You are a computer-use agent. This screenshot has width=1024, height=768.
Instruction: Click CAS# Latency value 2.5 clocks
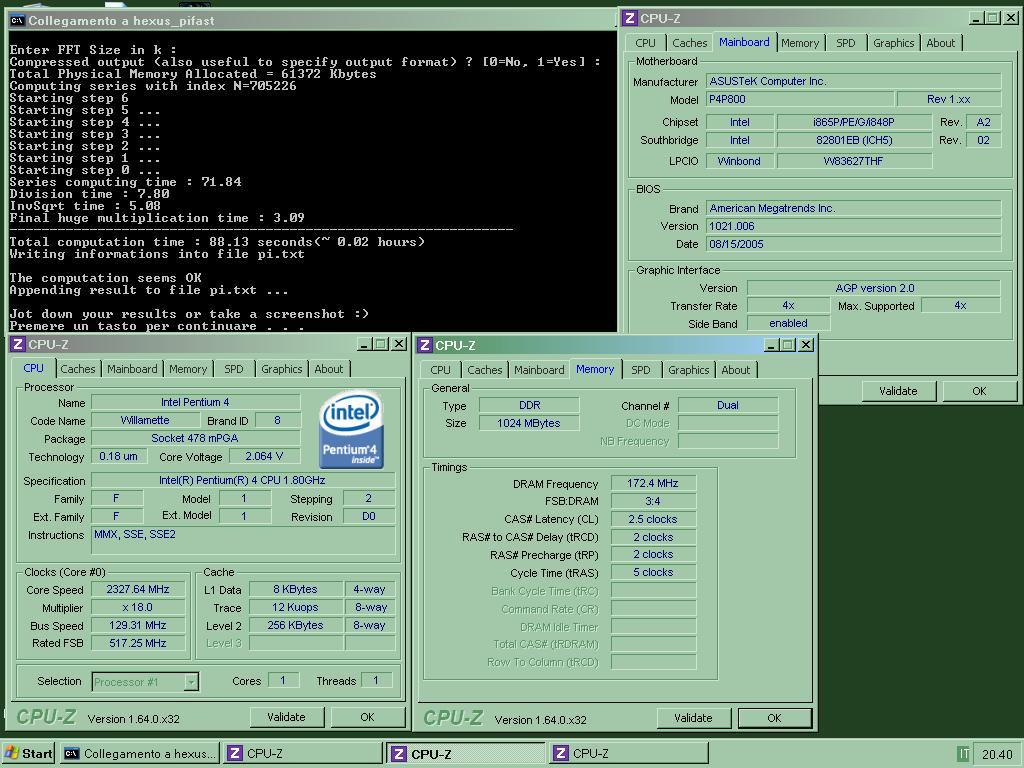point(653,519)
